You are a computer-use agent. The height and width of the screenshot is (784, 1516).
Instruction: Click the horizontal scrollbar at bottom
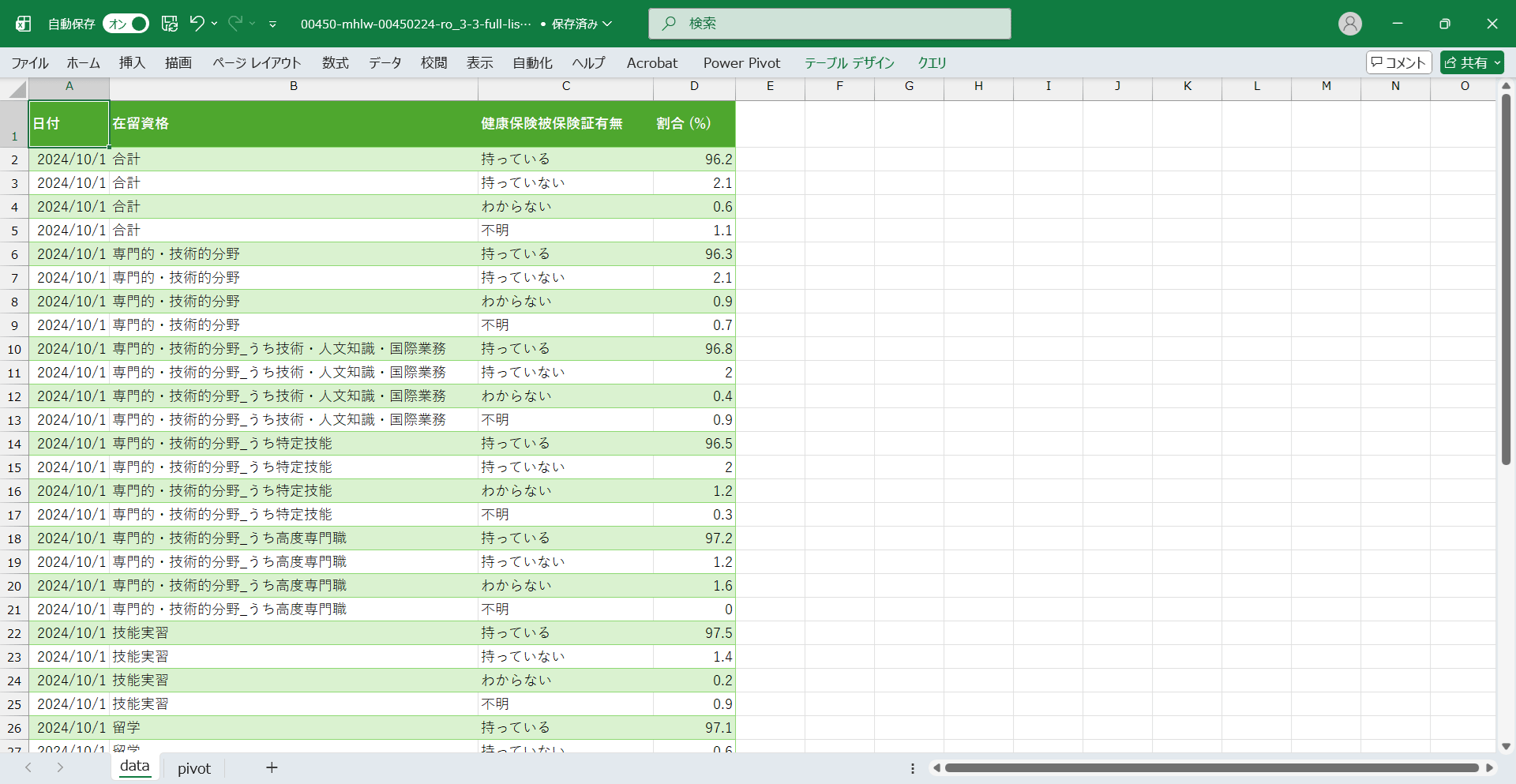pos(1211,767)
